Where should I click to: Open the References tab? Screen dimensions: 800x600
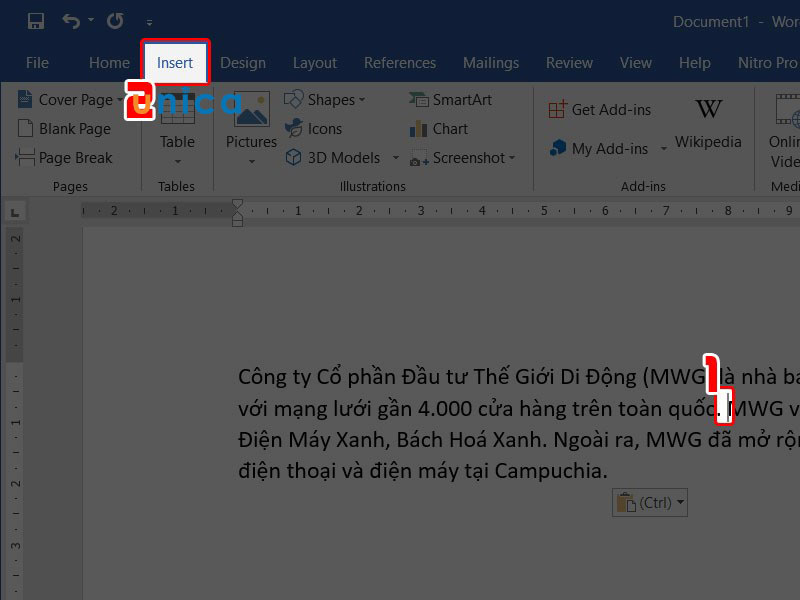click(400, 63)
